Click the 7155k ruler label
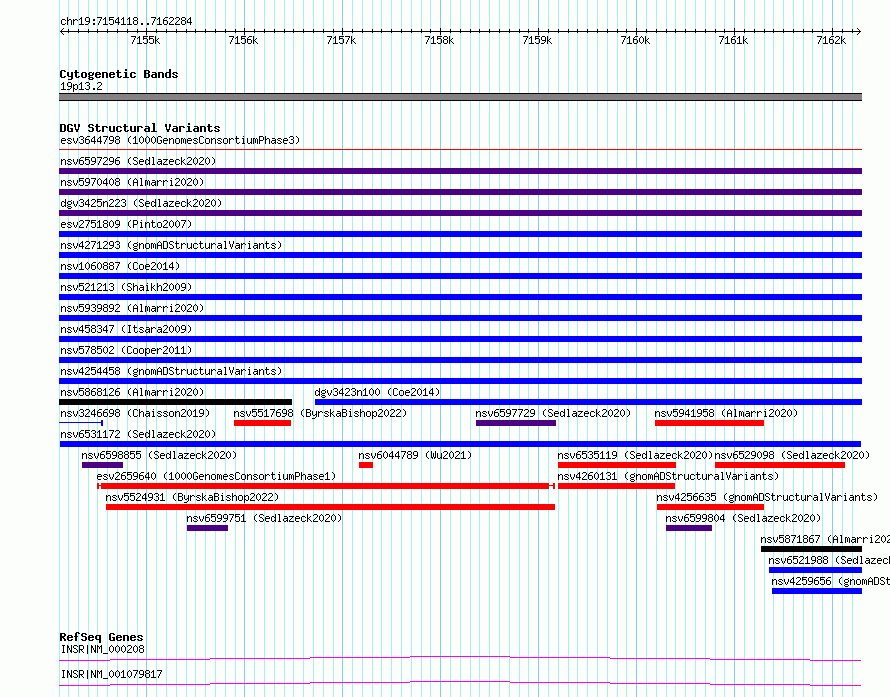Image resolution: width=890 pixels, height=697 pixels. (145, 40)
